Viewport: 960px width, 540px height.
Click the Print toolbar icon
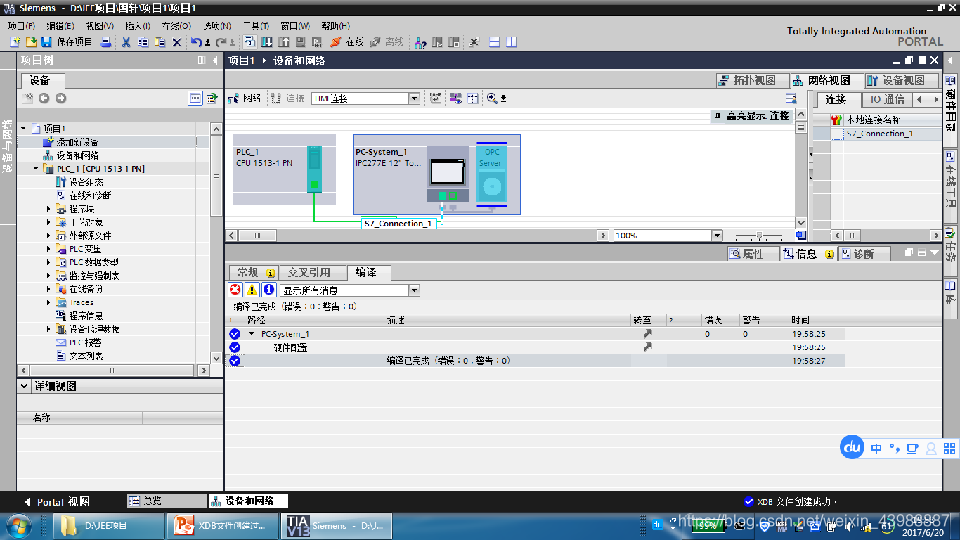pos(106,42)
